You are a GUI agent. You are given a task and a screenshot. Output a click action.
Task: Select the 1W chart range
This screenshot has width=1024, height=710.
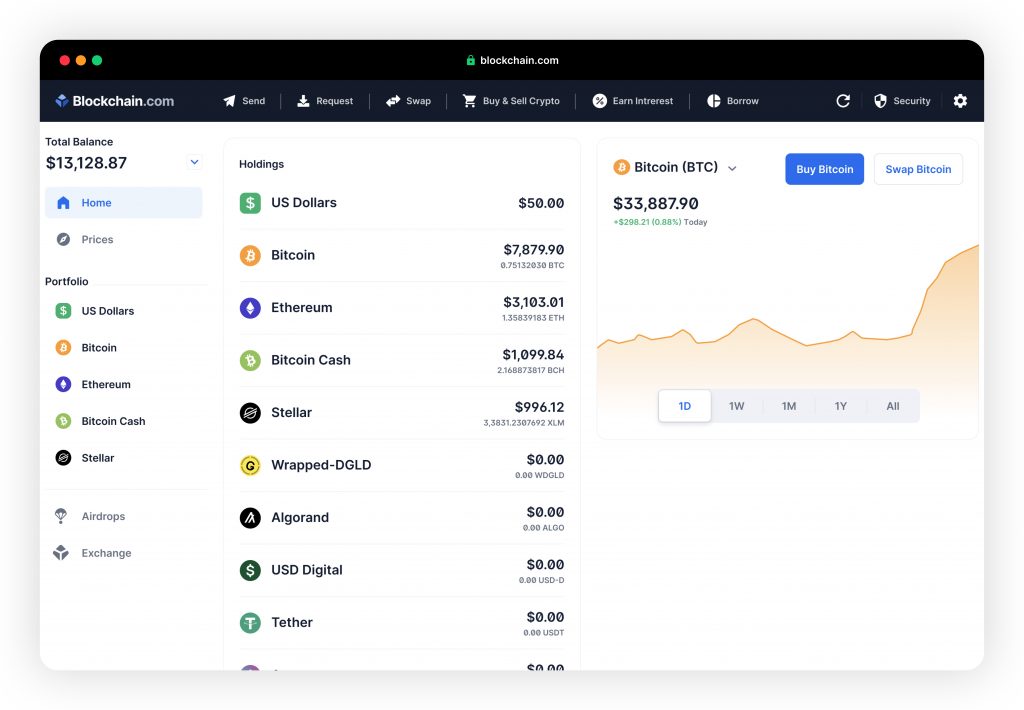[736, 406]
